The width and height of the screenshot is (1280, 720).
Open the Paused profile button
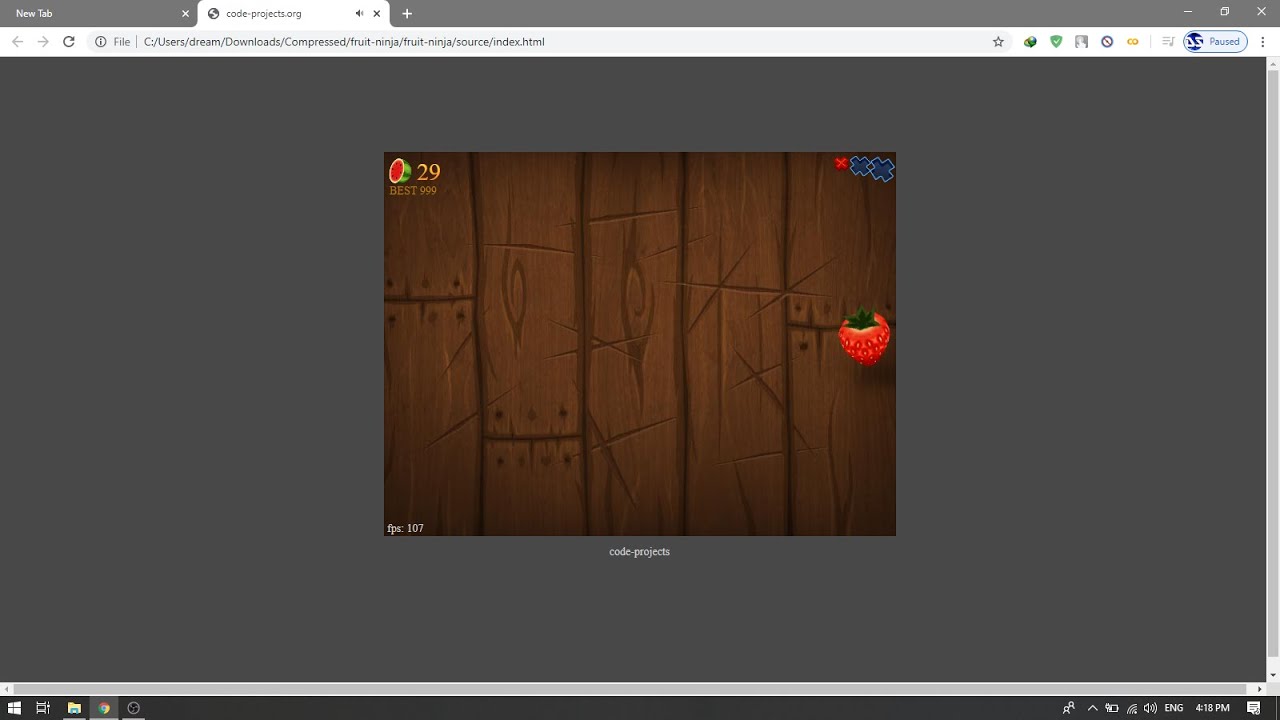(x=1215, y=42)
